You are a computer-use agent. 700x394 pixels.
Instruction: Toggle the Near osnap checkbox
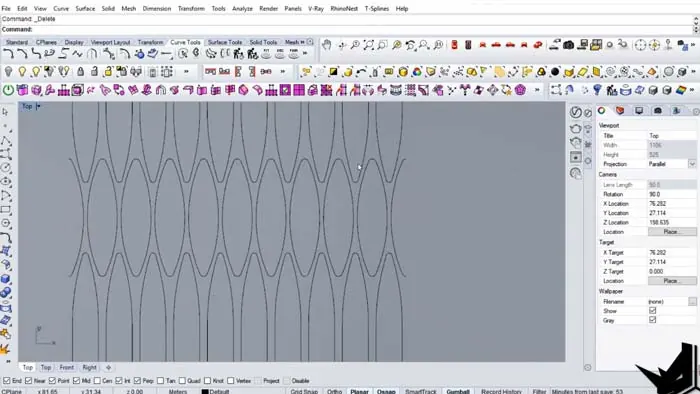[29, 381]
